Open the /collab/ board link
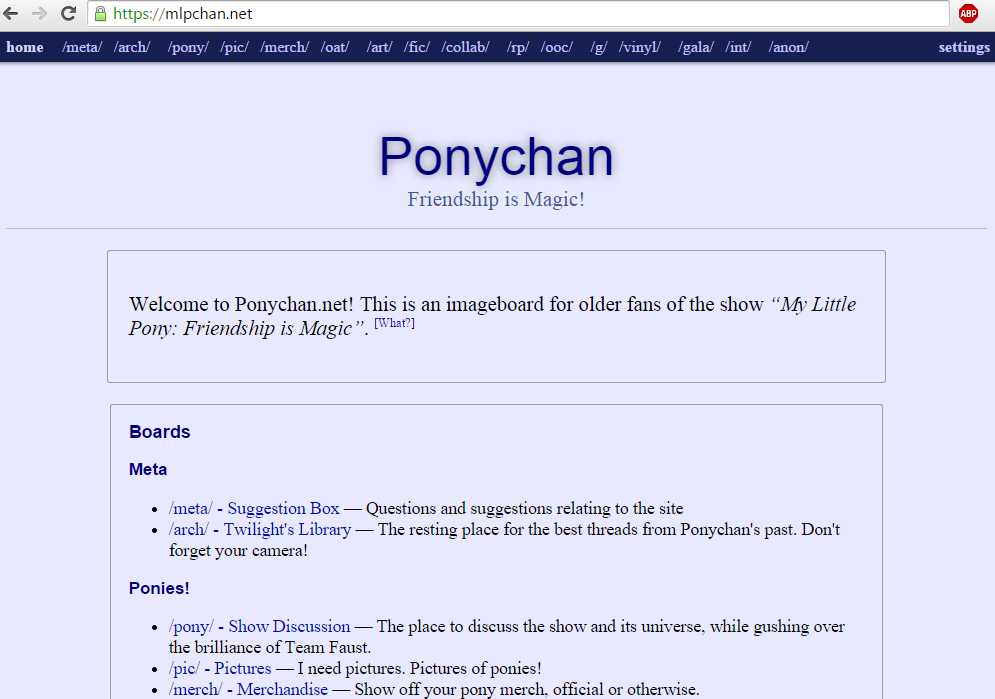 tap(465, 46)
